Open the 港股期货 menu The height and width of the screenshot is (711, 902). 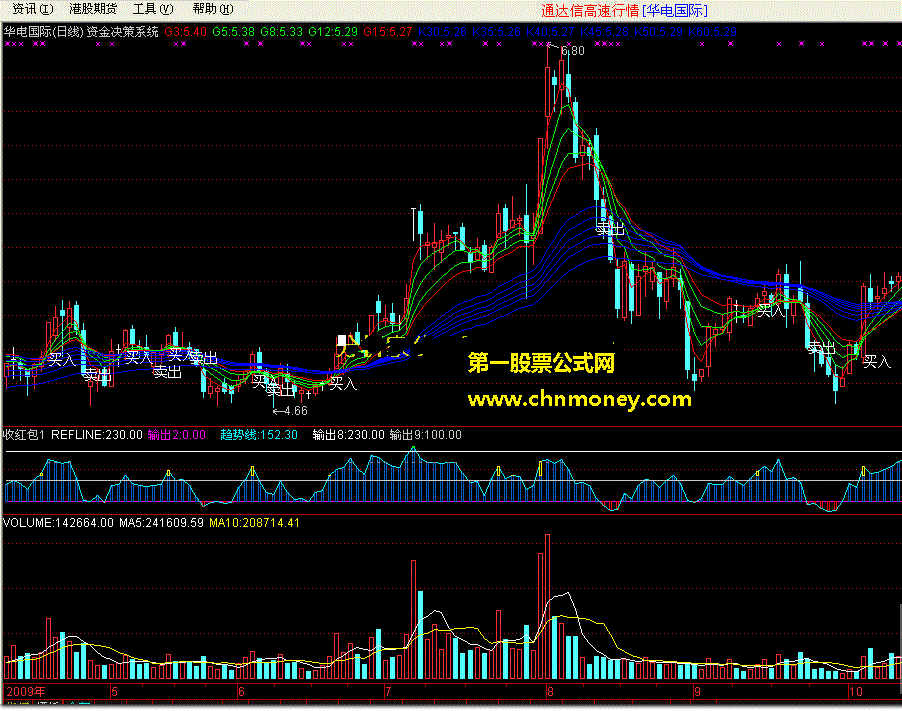[93, 9]
